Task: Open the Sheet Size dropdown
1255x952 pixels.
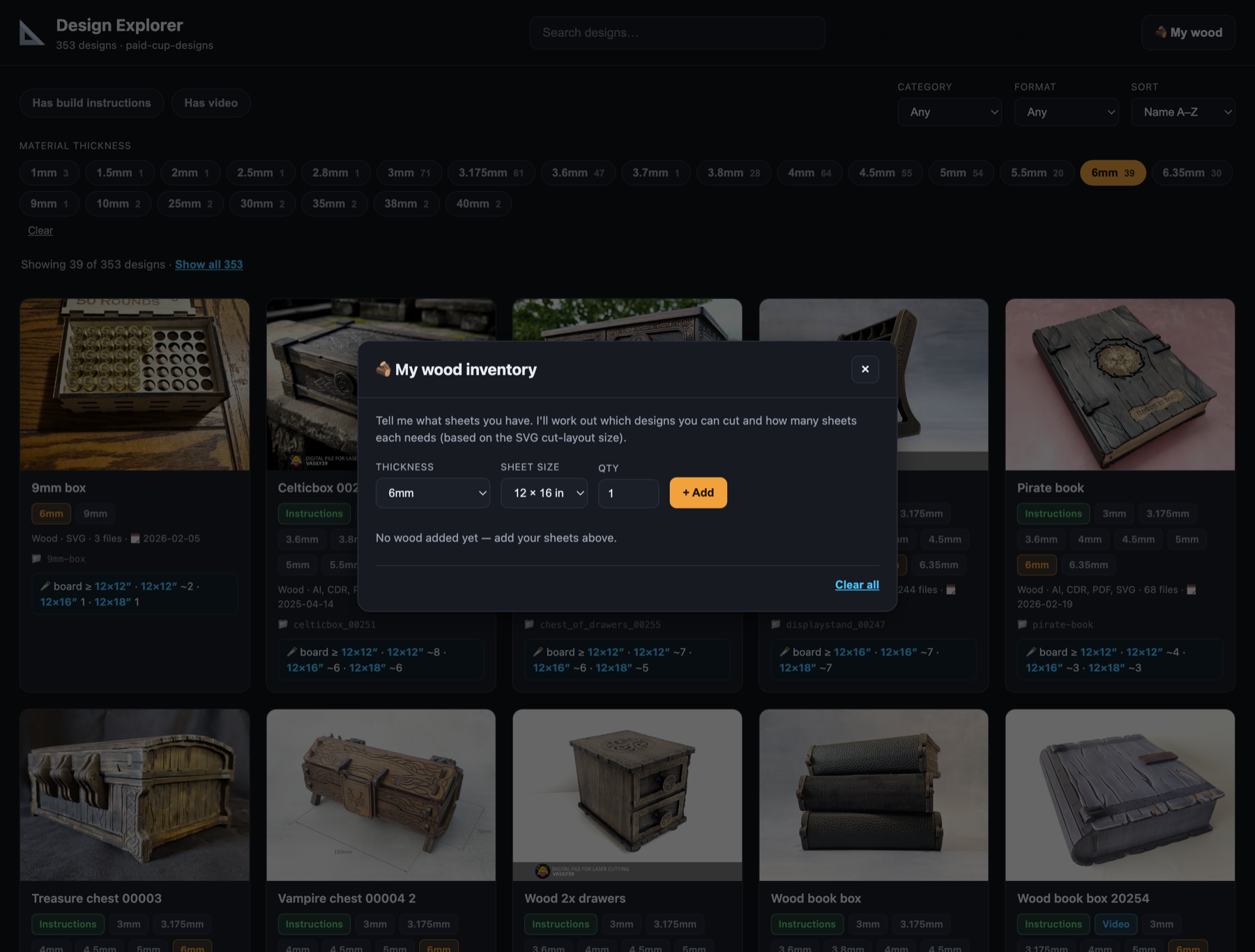Action: click(x=544, y=493)
